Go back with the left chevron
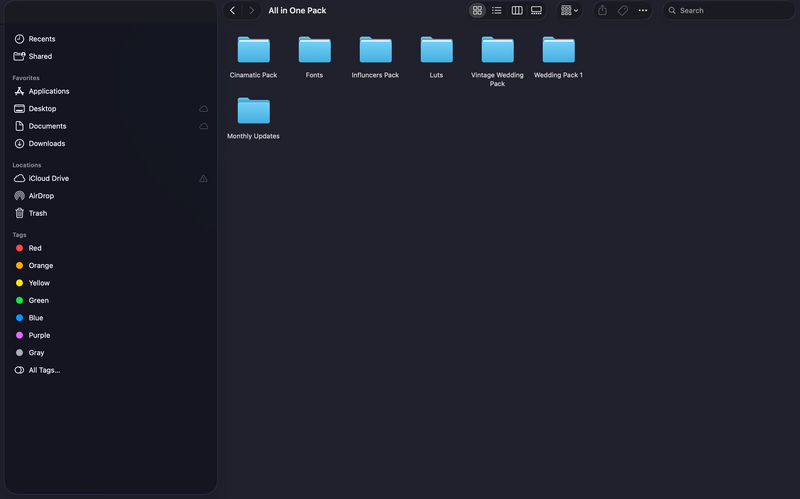 [x=232, y=10]
